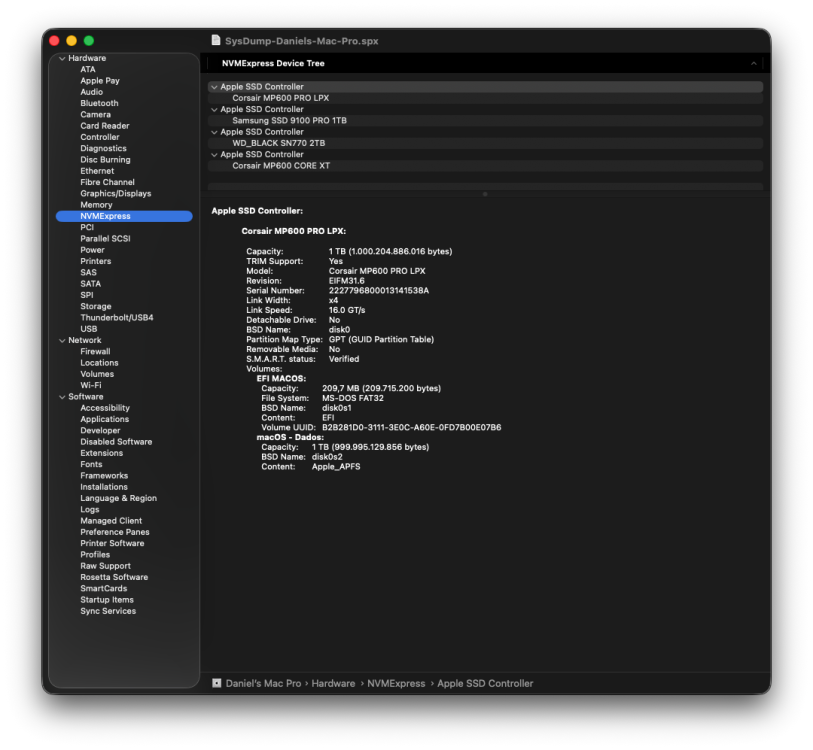Select Parallel SCSI in the sidebar
Screen dimensions: 813x750
105,239
